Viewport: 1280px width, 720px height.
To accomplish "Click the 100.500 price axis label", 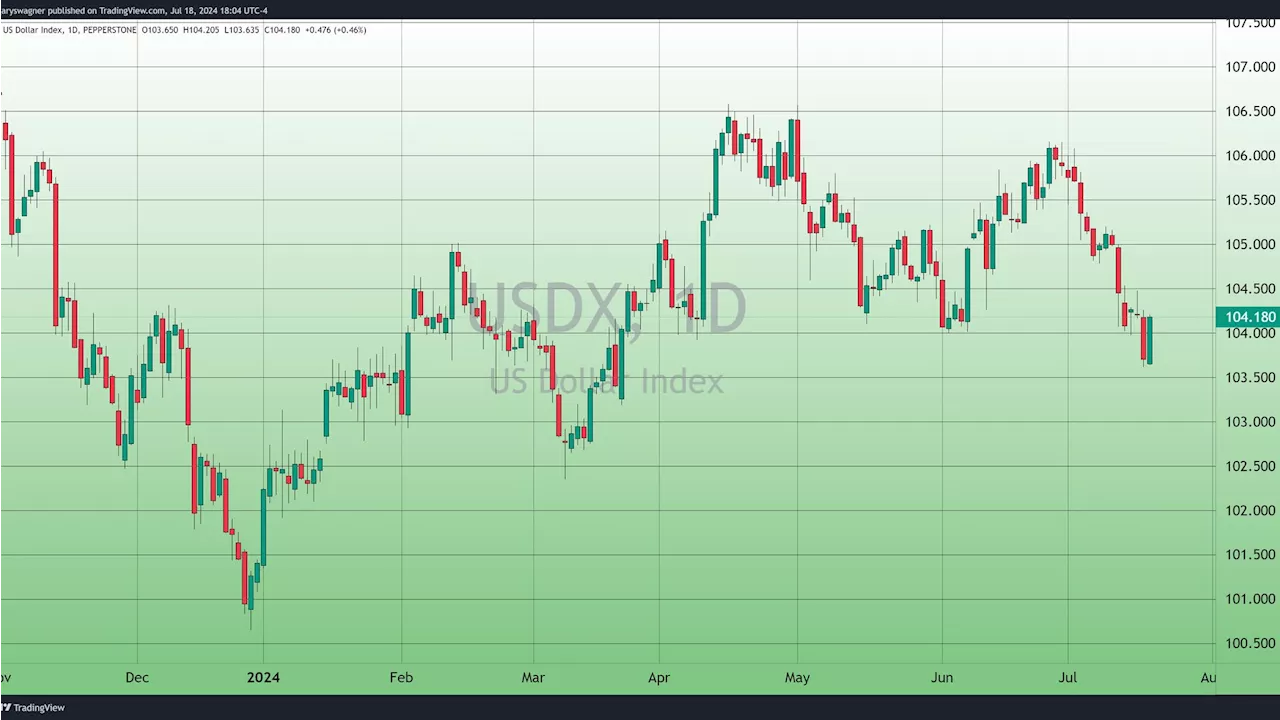I will [x=1250, y=643].
